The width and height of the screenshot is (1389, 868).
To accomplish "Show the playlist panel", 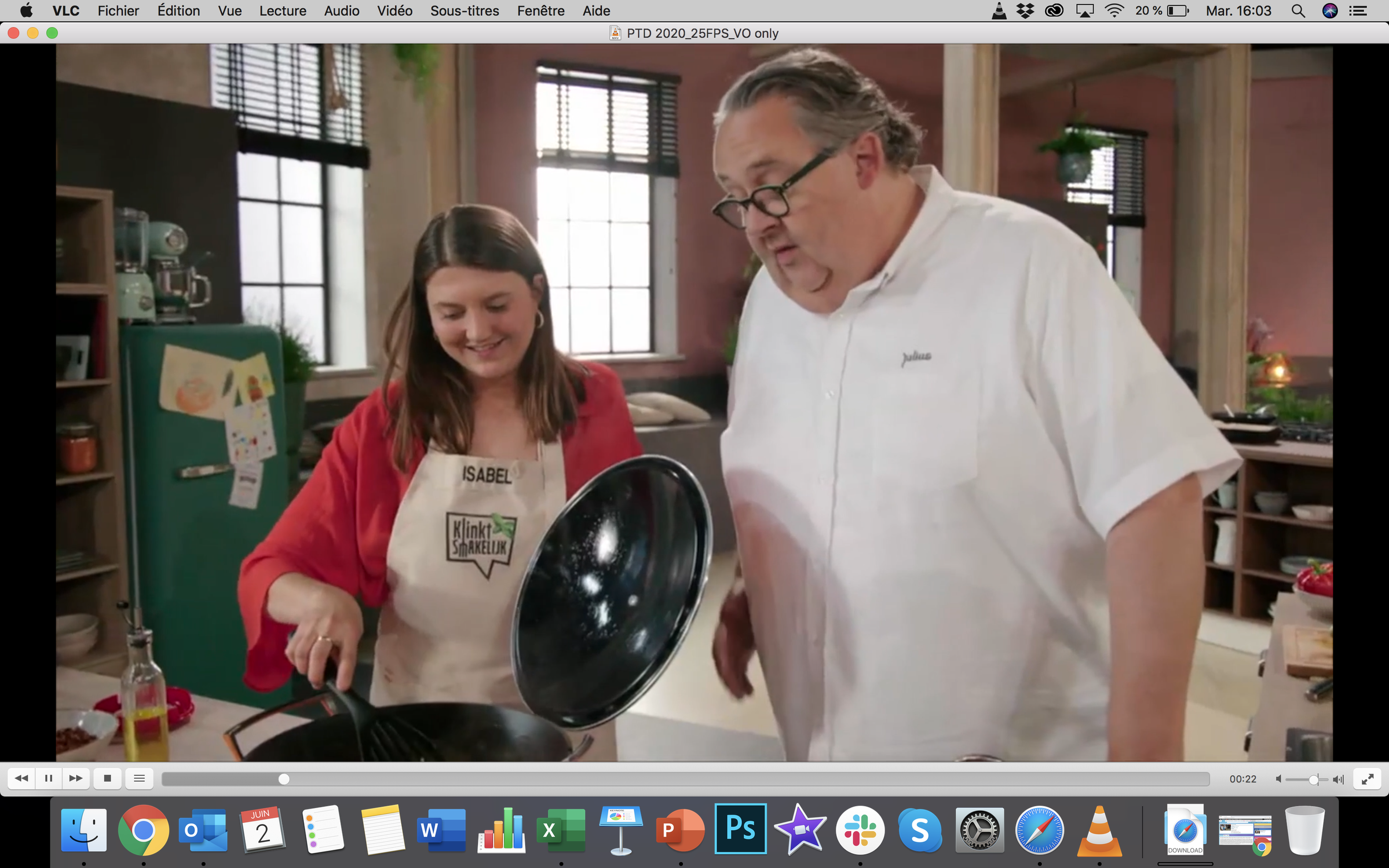I will coord(139,779).
